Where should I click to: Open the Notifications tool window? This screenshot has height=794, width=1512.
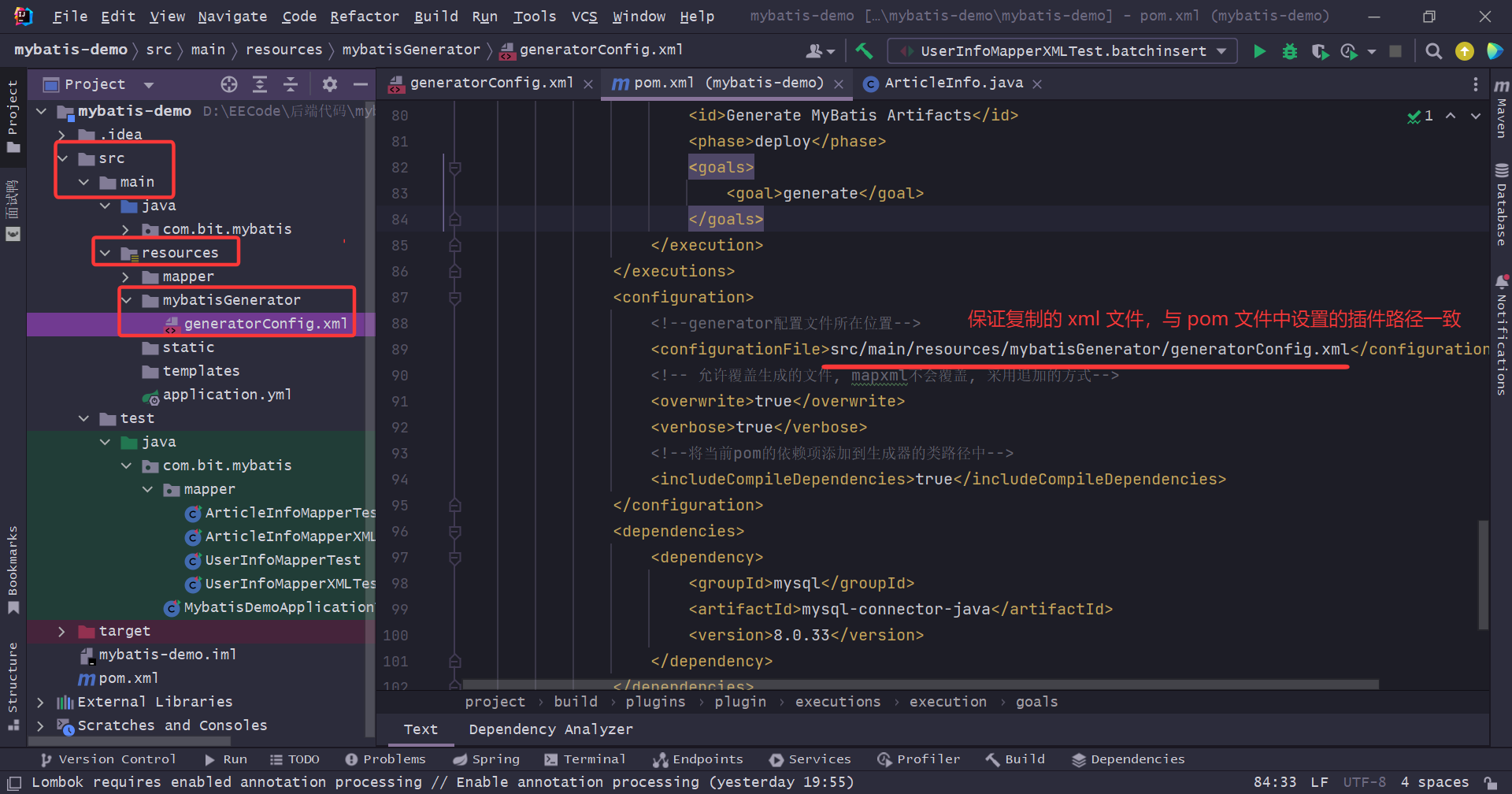pyautogui.click(x=1501, y=335)
